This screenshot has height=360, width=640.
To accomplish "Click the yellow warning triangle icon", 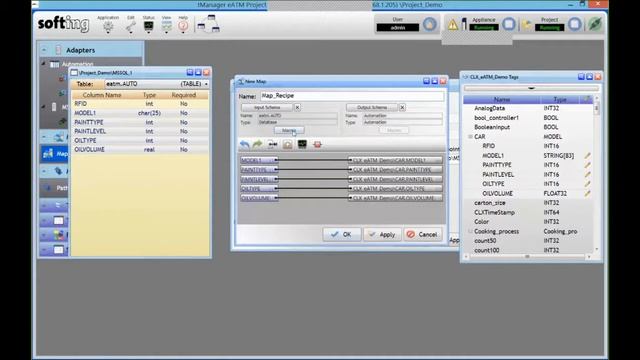I will coord(453,25).
